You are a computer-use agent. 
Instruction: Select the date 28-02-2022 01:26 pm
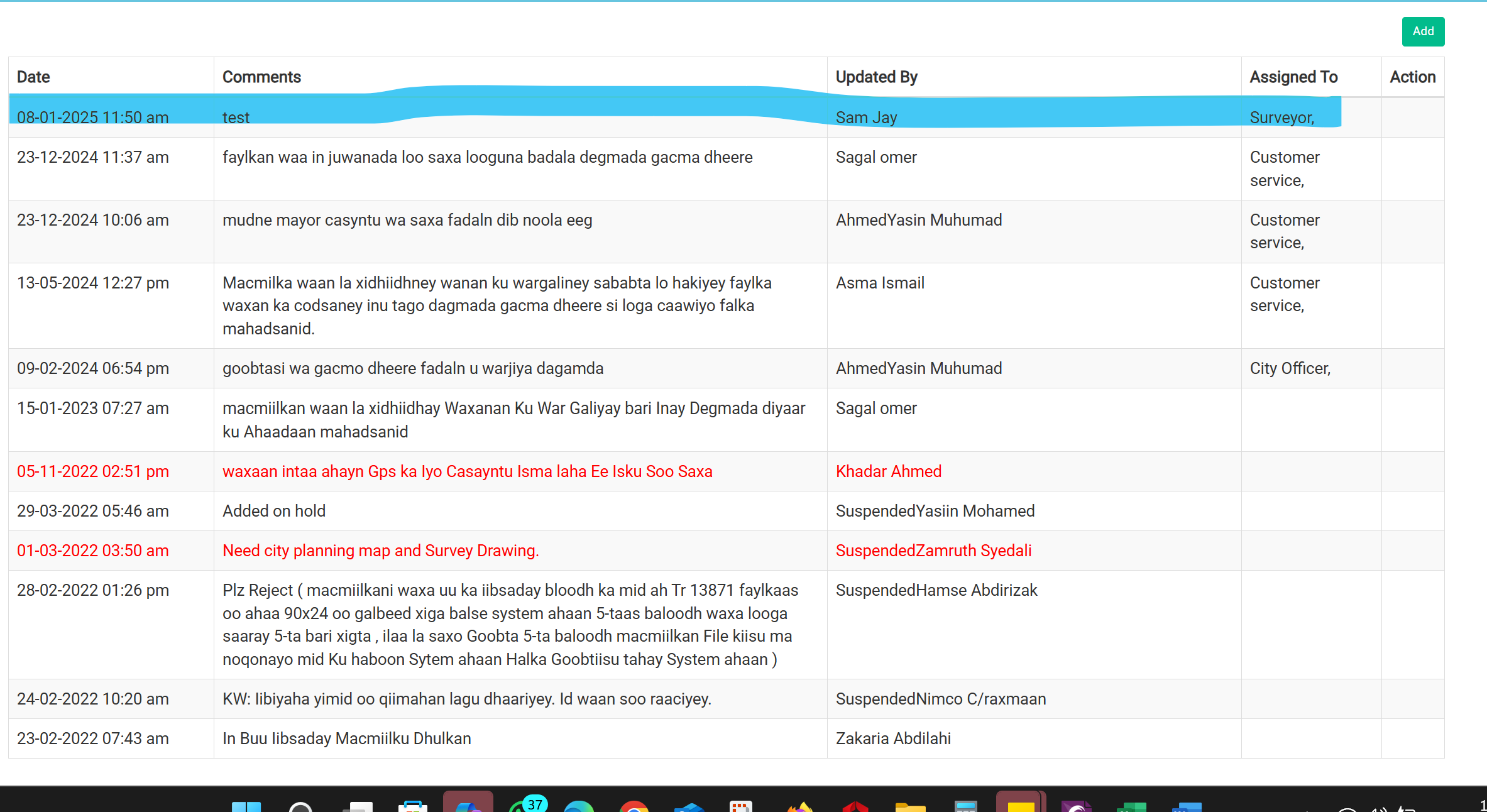click(x=93, y=590)
